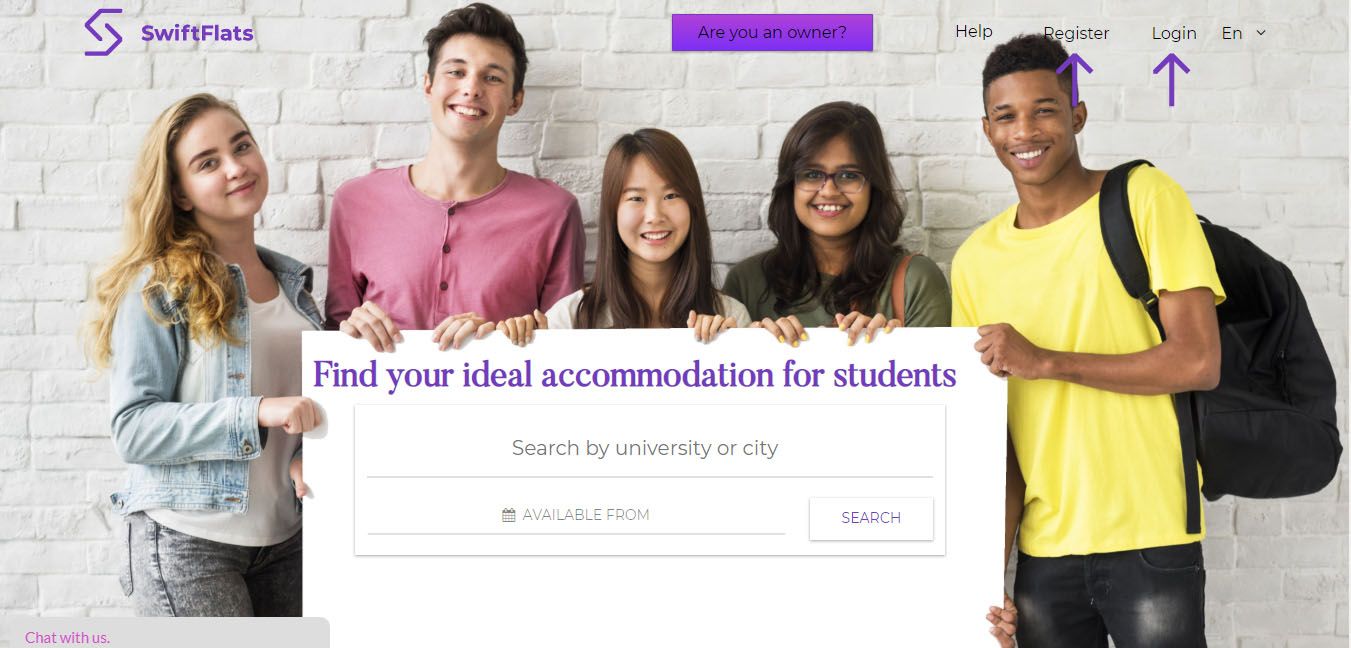The image size is (1351, 648).
Task: Open the Login page
Action: 1174,33
